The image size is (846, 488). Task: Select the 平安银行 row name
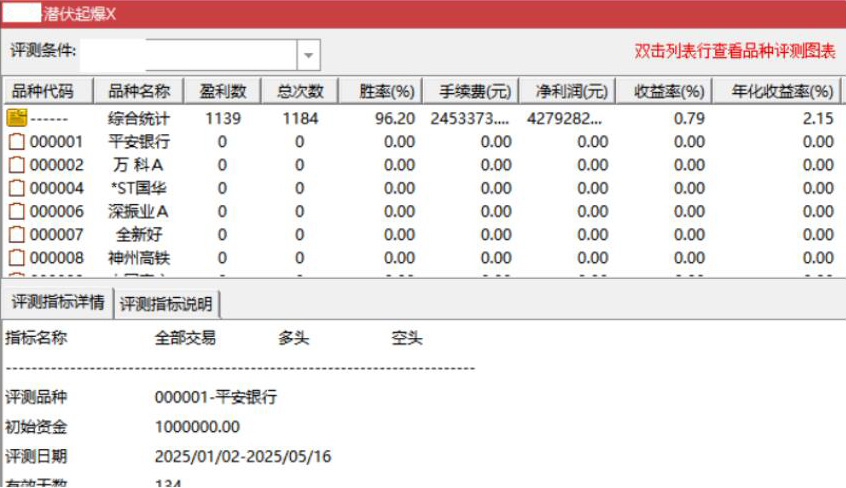click(139, 141)
